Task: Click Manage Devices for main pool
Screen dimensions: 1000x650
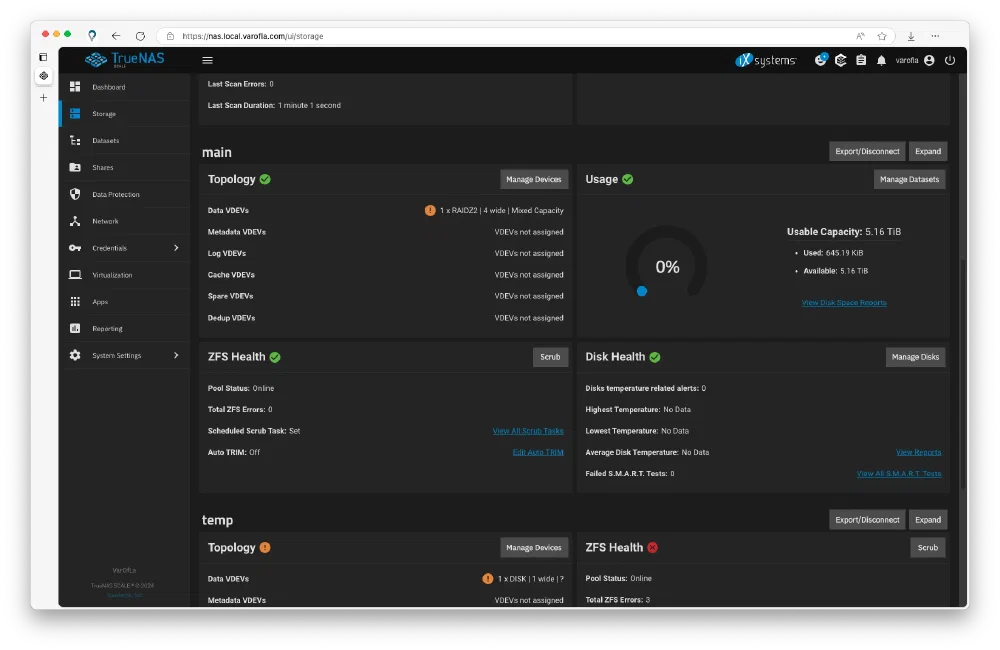Action: 534,179
